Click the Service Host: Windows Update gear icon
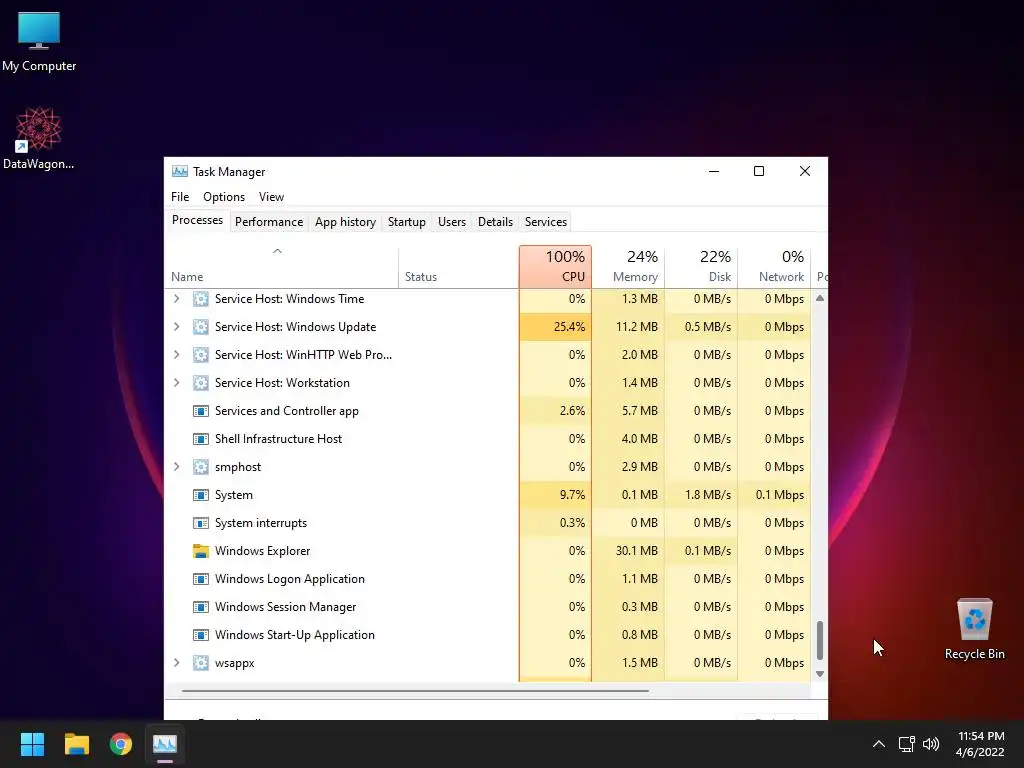The width and height of the screenshot is (1024, 768). click(200, 327)
